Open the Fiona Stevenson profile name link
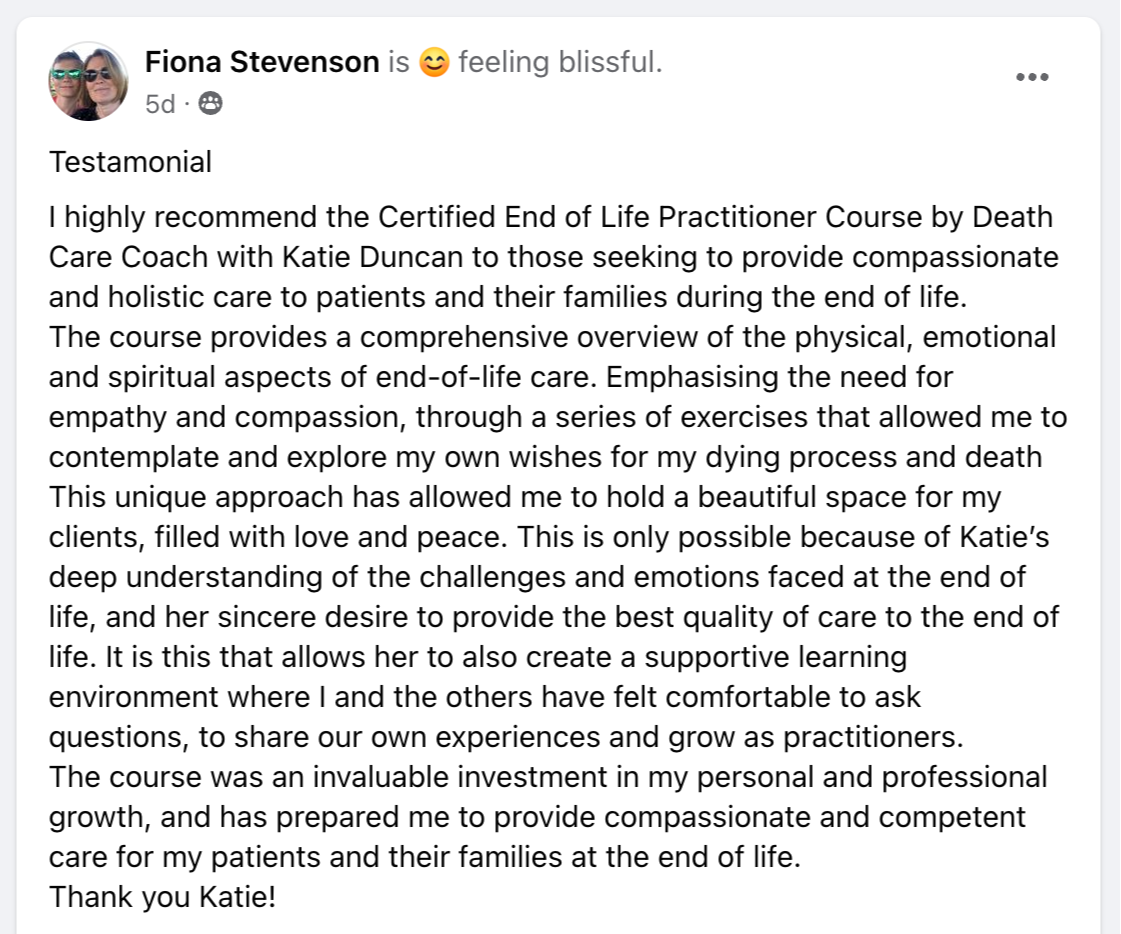1121x934 pixels. point(262,63)
